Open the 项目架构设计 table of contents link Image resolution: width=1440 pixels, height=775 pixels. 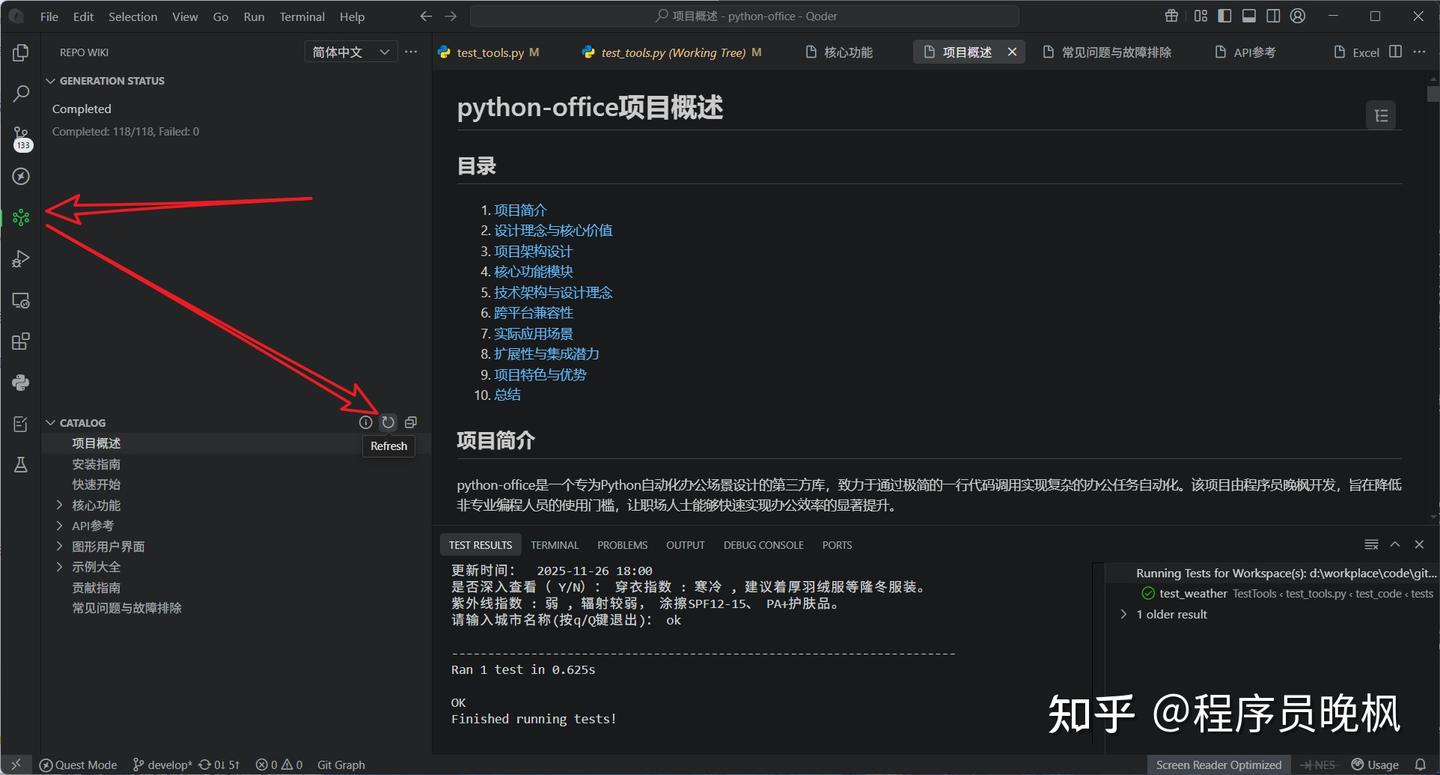point(532,250)
